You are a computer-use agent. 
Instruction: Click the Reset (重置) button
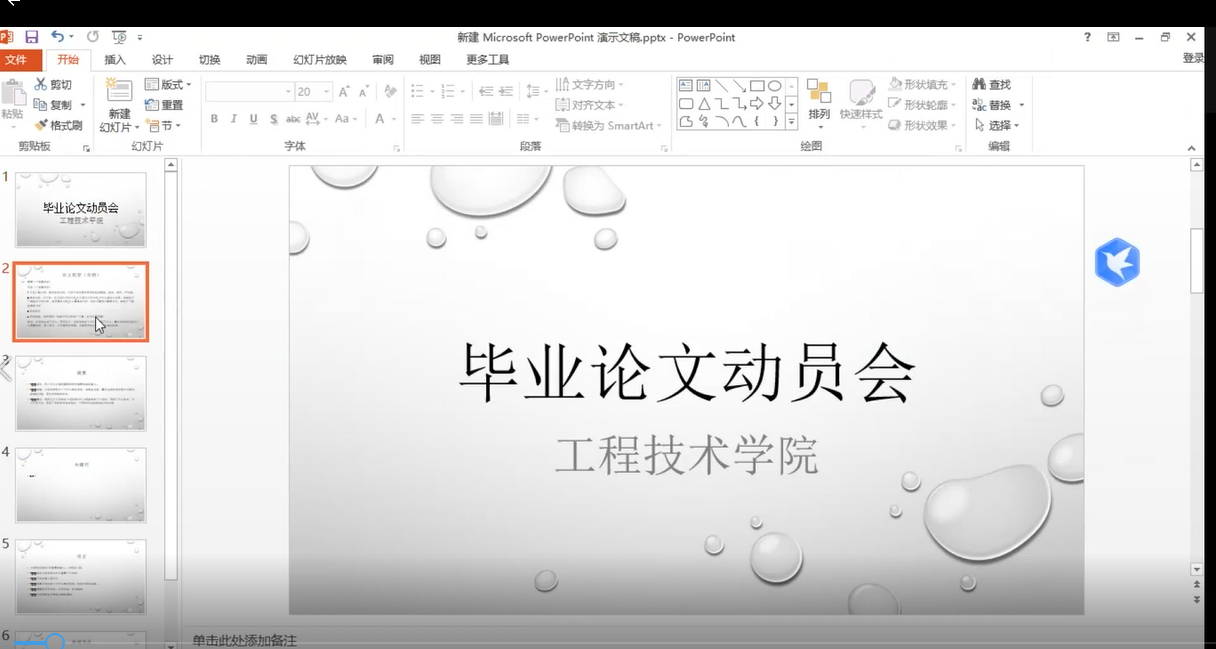[165, 105]
